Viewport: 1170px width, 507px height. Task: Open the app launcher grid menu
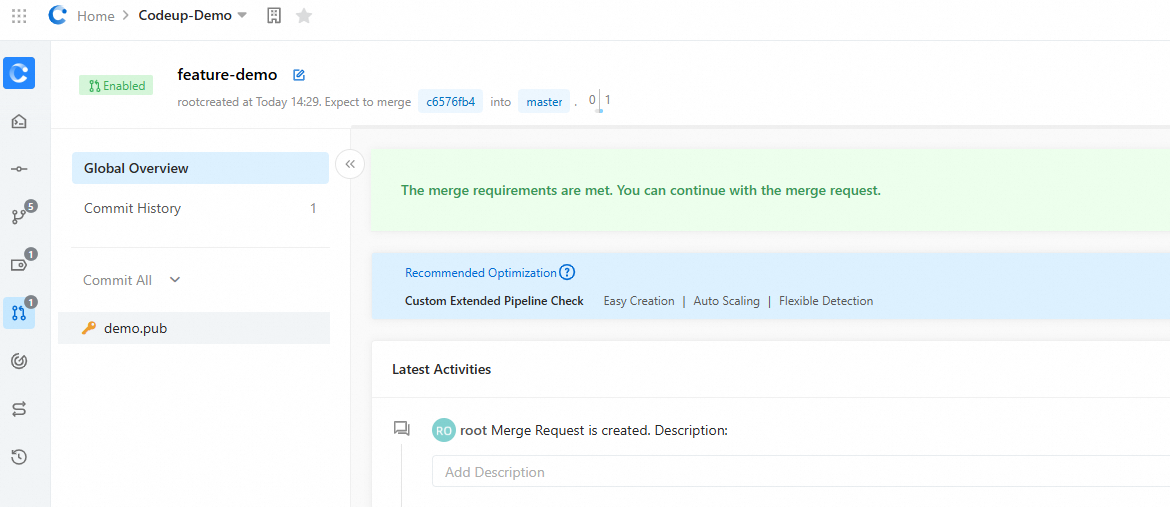click(x=19, y=16)
